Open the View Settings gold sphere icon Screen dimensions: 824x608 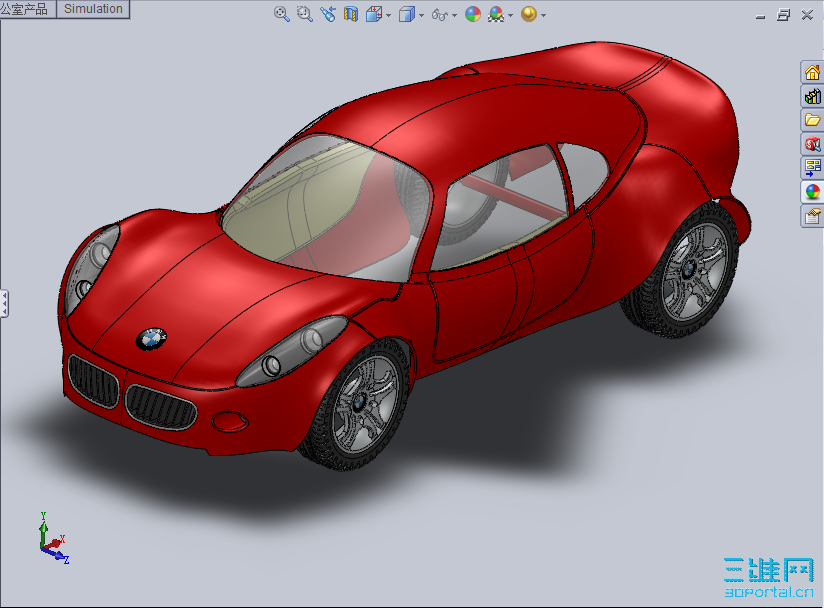528,15
